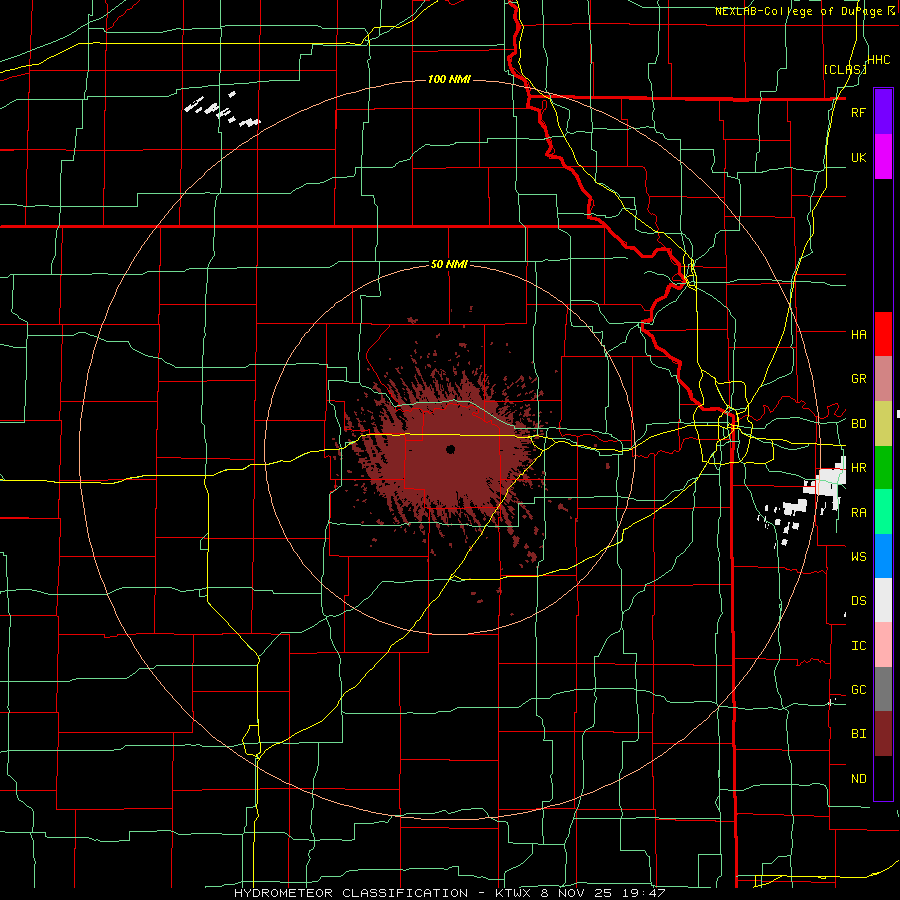
Task: Pick the dark green HR legend swatch
Action: [883, 468]
